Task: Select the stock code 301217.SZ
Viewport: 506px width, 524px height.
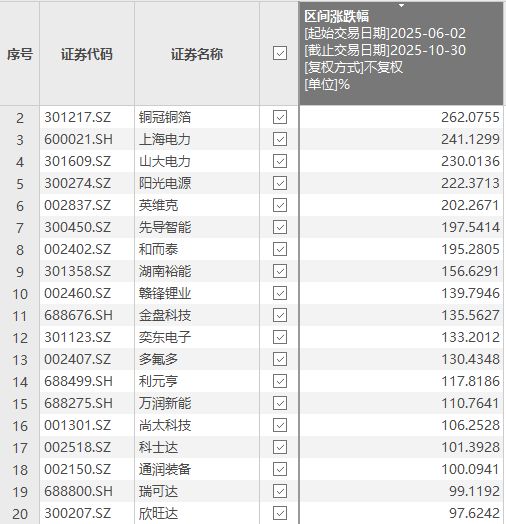Action: (x=78, y=117)
